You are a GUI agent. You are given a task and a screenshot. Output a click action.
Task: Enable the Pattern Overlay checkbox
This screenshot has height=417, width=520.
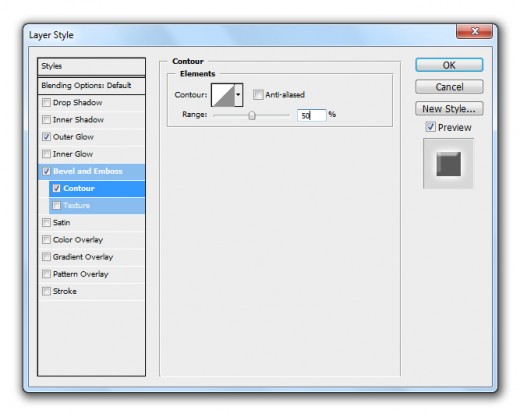[46, 274]
